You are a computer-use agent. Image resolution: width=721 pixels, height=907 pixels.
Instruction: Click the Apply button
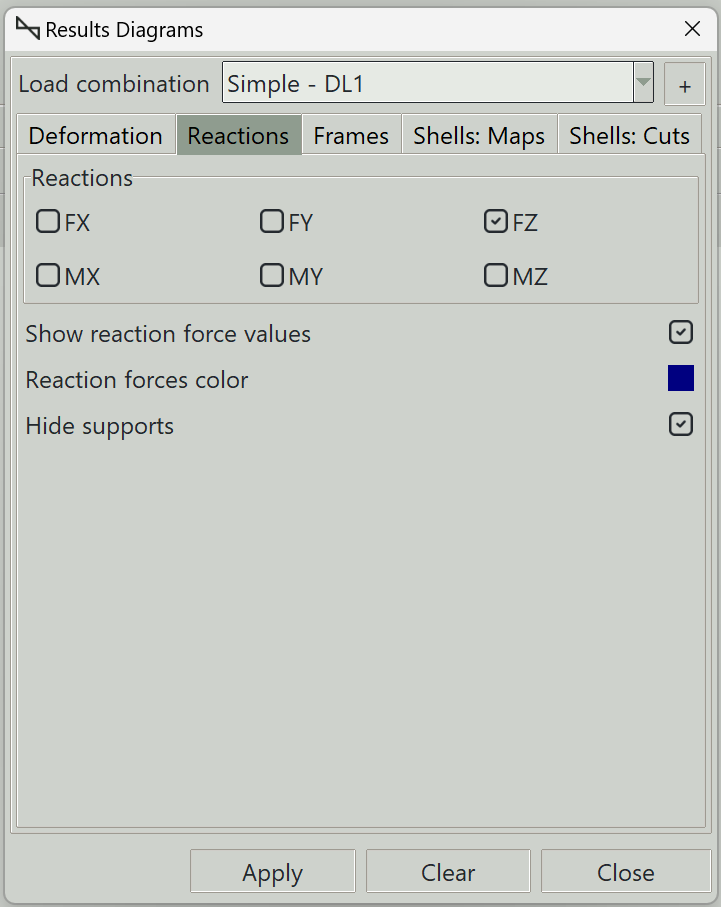pos(273,871)
